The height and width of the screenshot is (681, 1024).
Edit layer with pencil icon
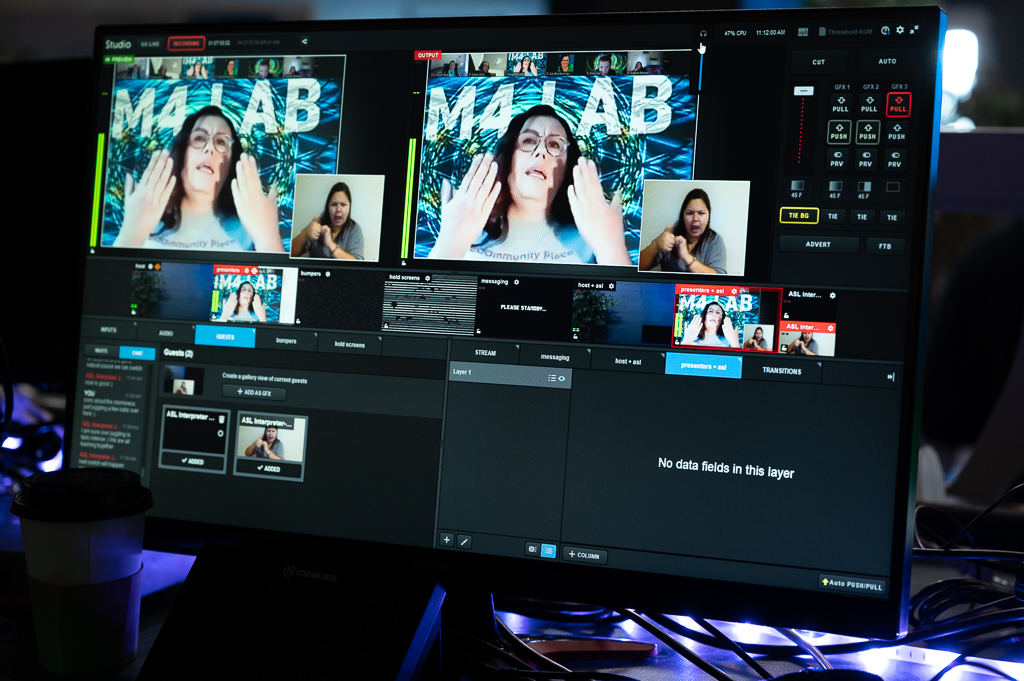pyautogui.click(x=464, y=541)
